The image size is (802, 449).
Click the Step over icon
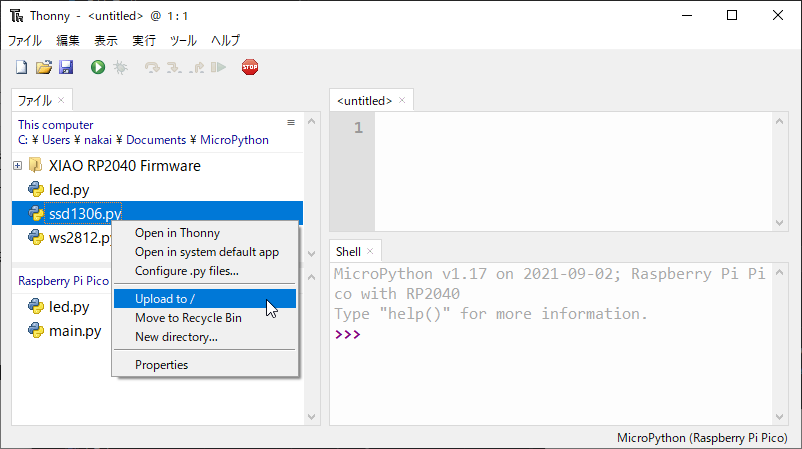coord(152,67)
